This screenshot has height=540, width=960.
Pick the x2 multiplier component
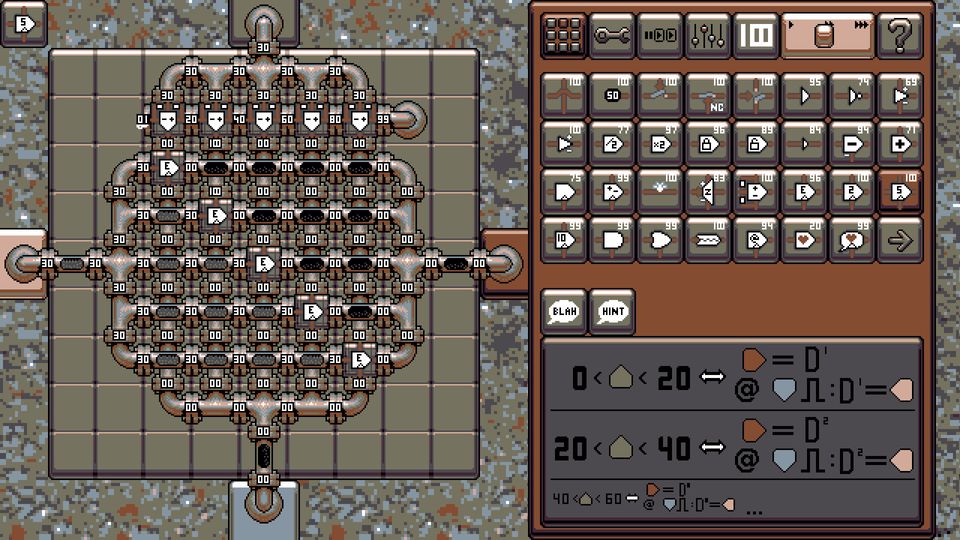(661, 143)
